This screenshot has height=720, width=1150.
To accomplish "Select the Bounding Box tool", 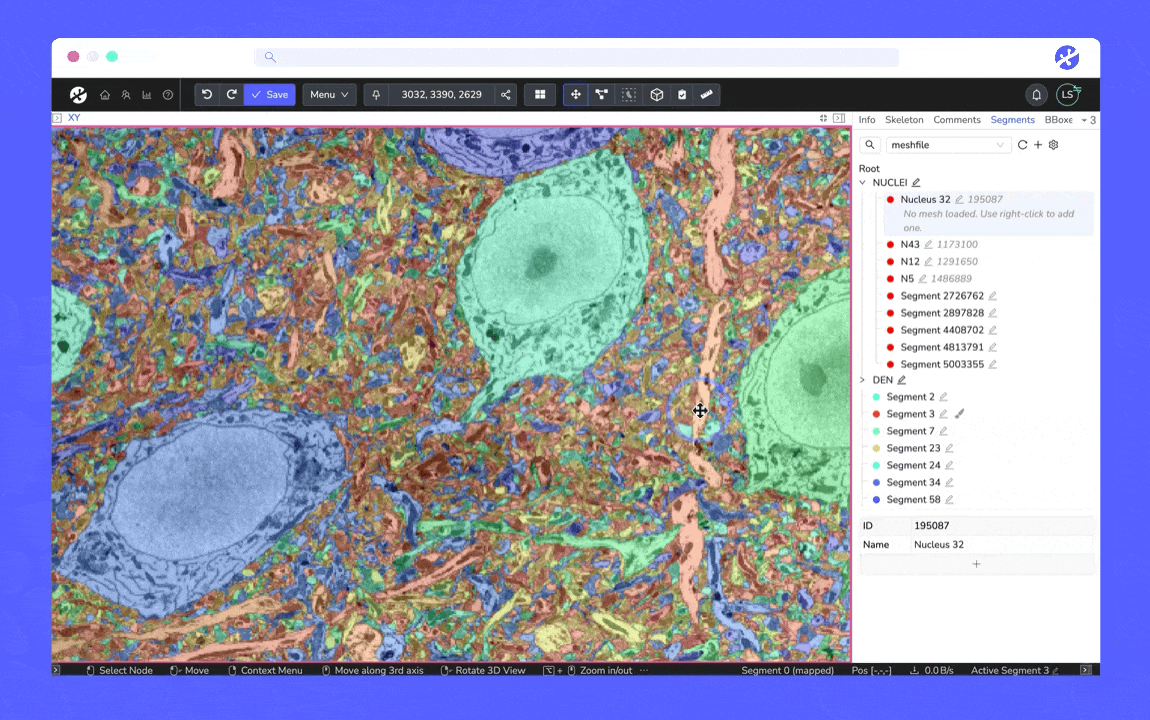I will (x=657, y=95).
